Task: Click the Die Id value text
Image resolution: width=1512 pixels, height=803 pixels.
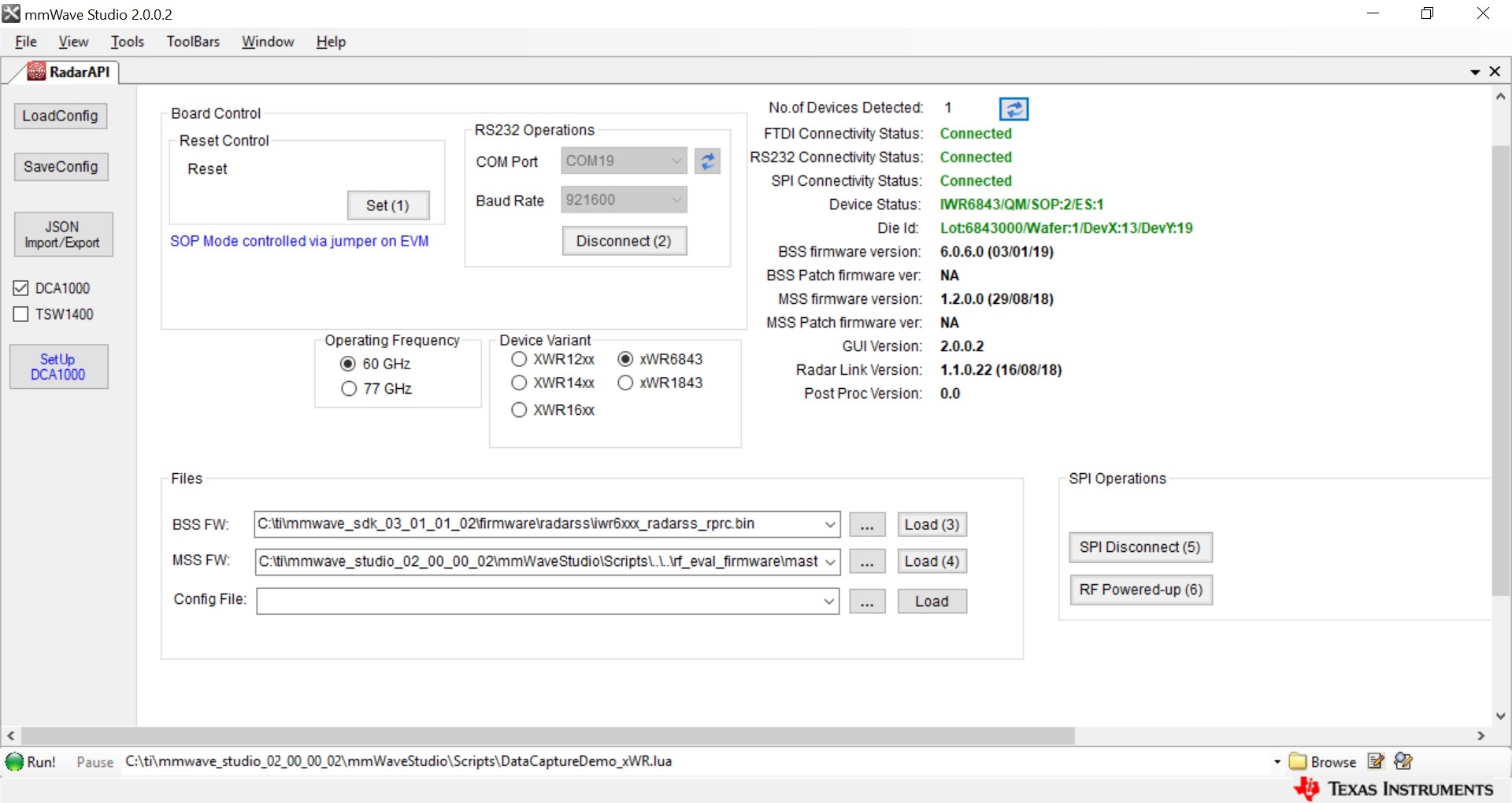Action: click(1066, 228)
